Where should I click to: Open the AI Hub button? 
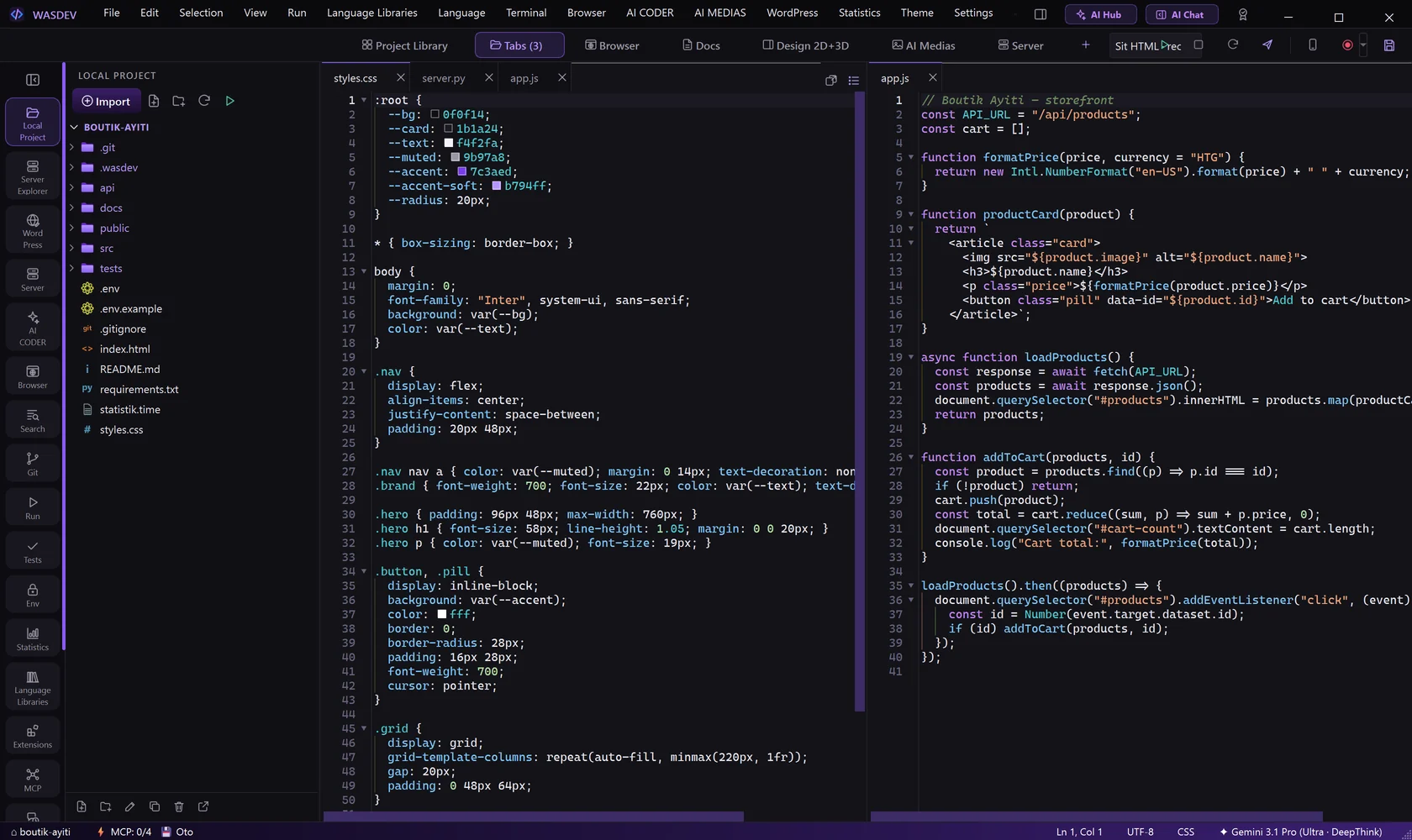click(x=1100, y=14)
